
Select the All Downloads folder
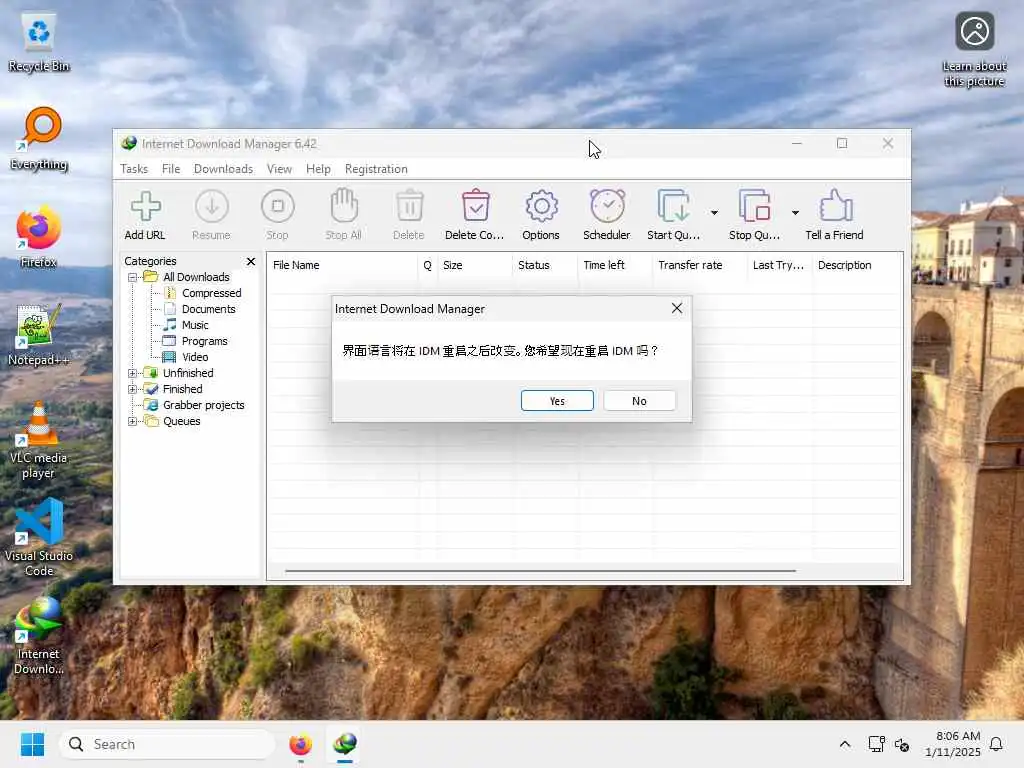coord(196,277)
